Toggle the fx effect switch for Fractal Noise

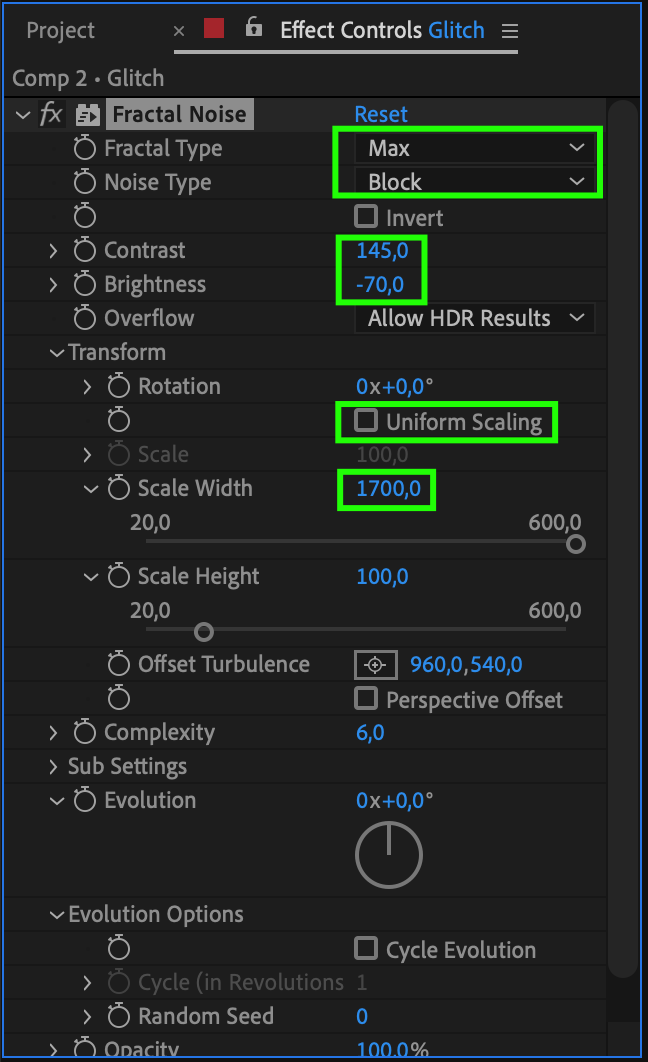point(51,115)
